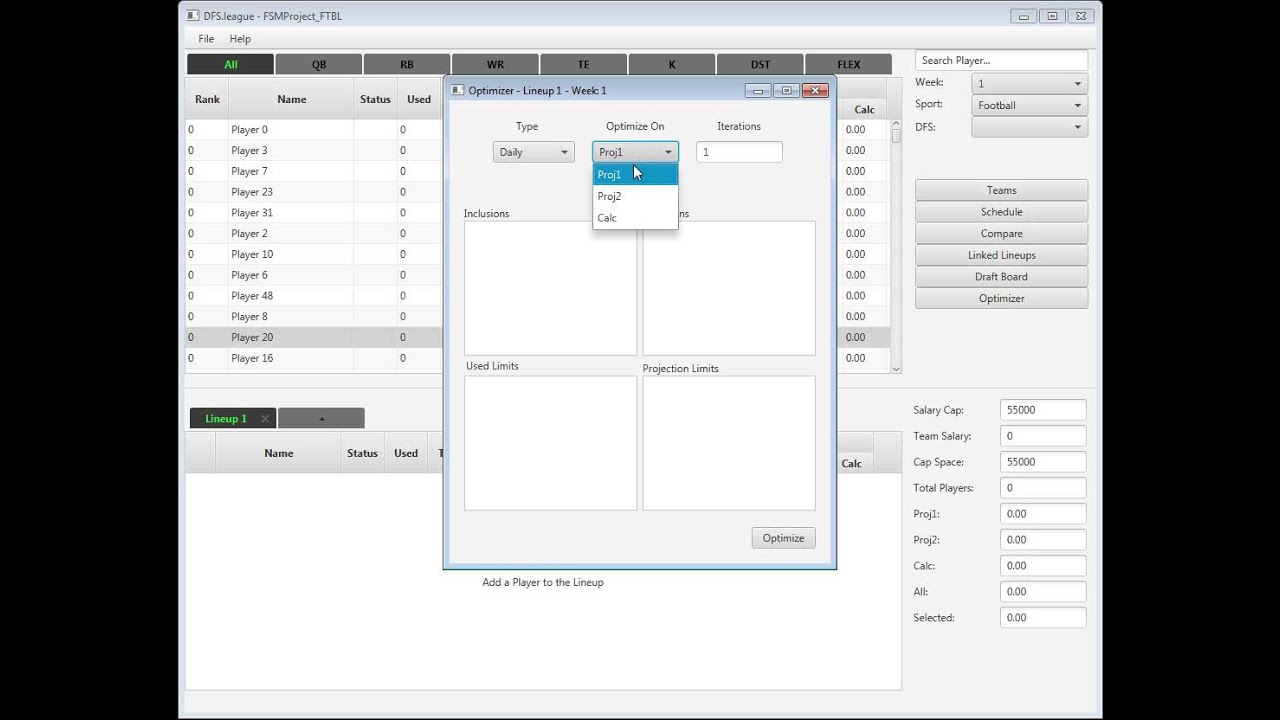This screenshot has height=720, width=1280.
Task: Click the Cap Space field
Action: pos(1043,462)
